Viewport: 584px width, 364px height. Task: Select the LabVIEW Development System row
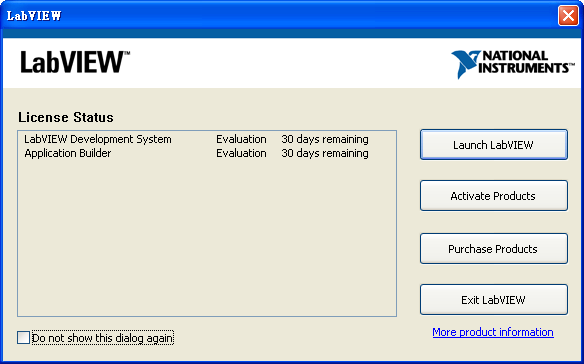[x=196, y=139]
